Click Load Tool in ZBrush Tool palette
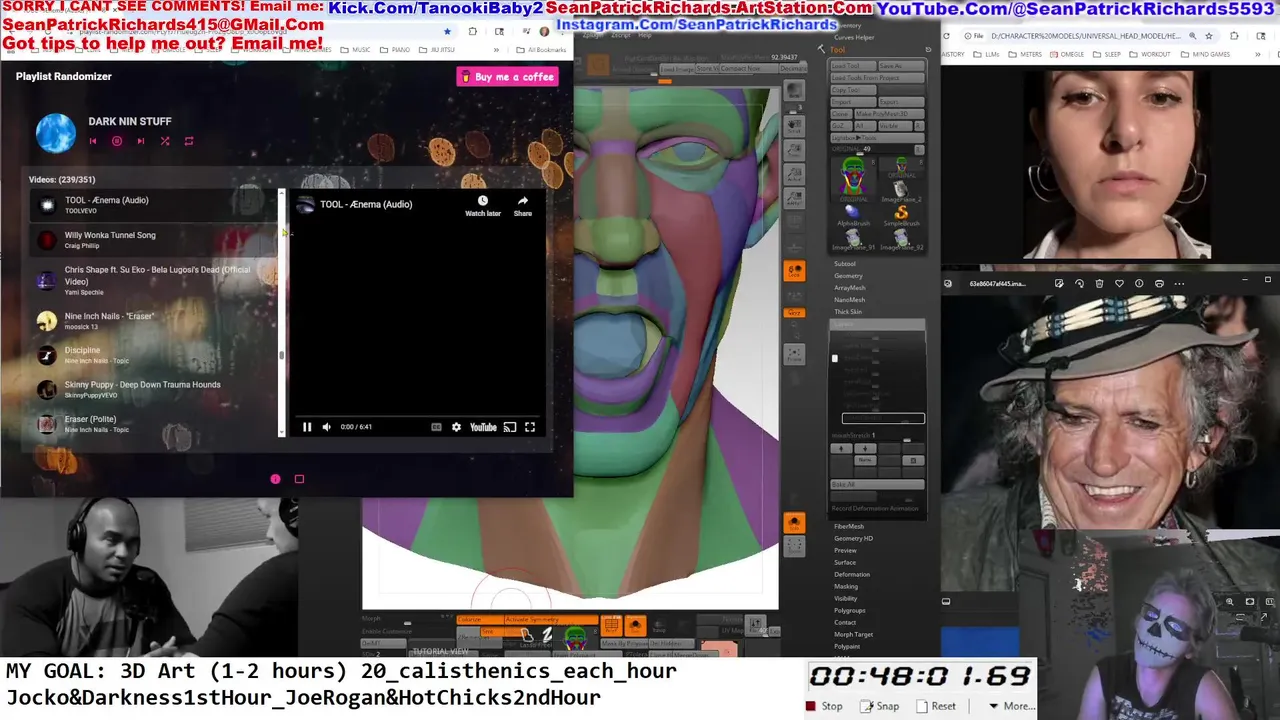Viewport: 1280px width, 720px height. pos(852,66)
